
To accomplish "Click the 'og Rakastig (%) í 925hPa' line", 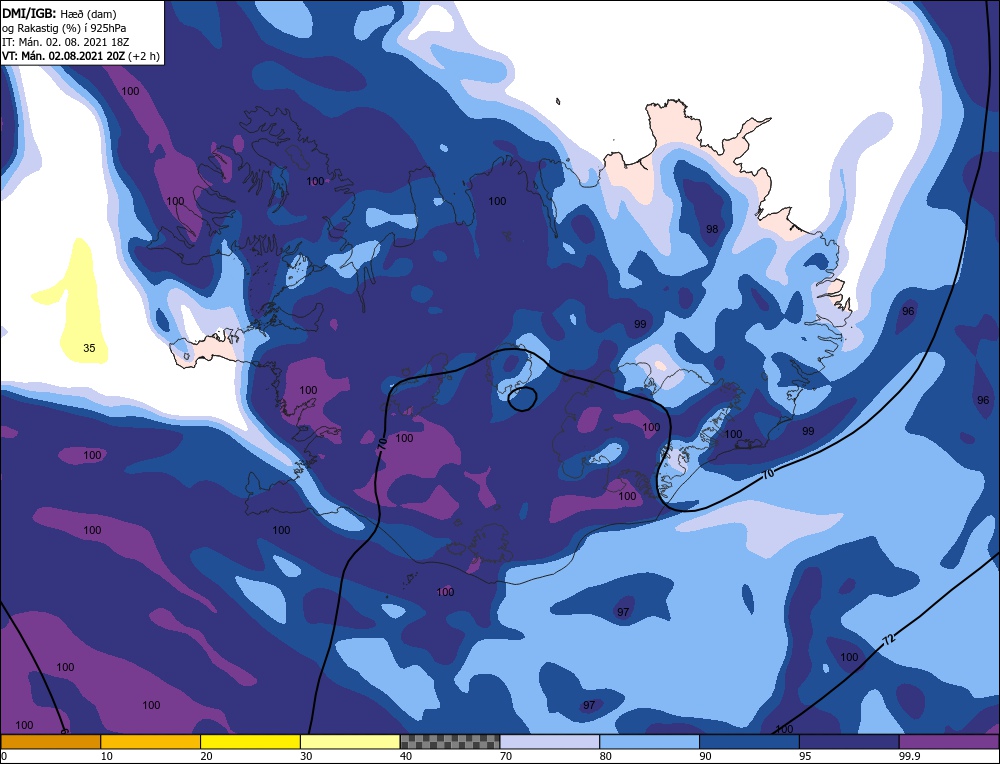I will (64, 28).
